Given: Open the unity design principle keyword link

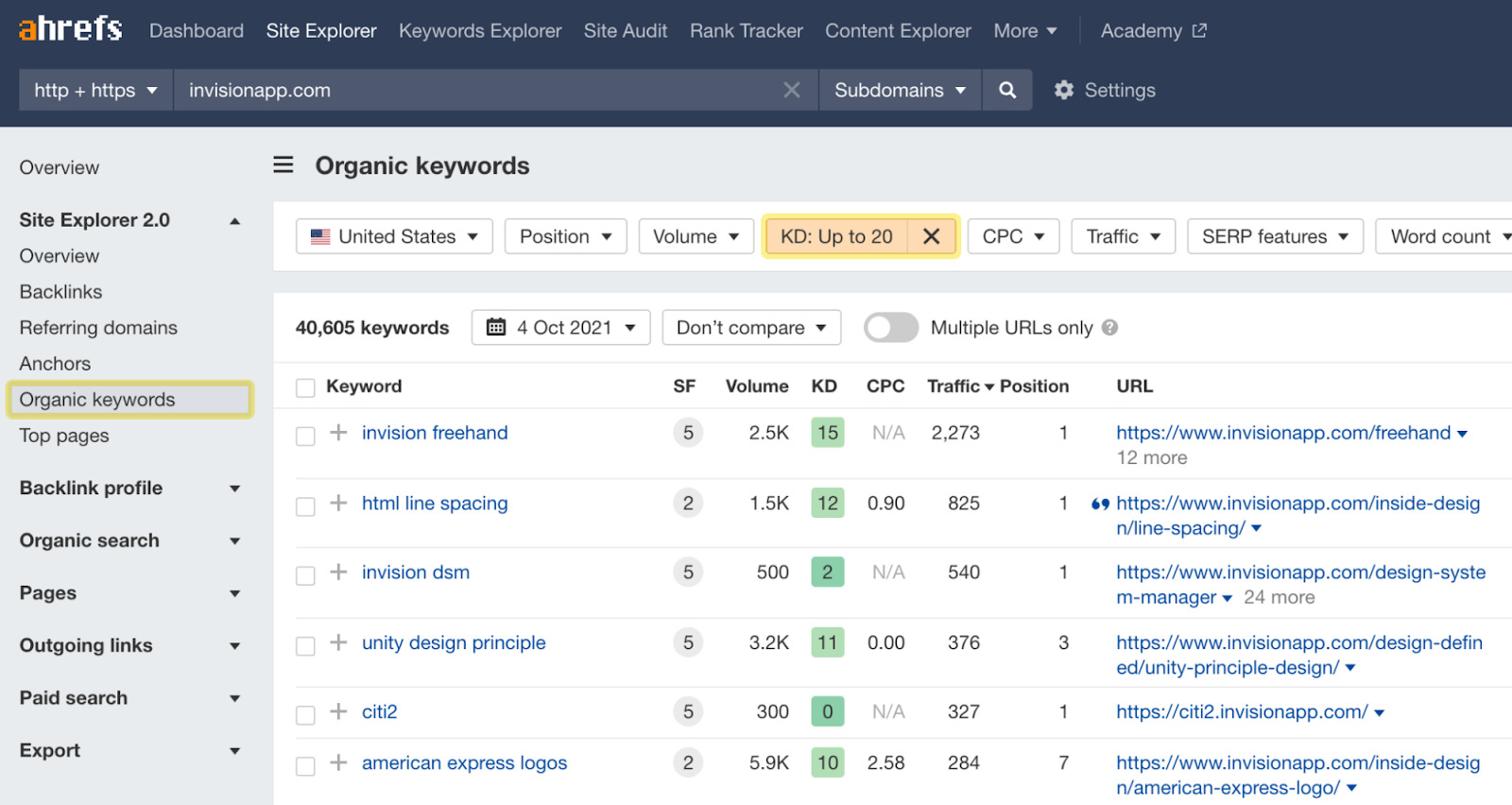Looking at the screenshot, I should coord(454,642).
